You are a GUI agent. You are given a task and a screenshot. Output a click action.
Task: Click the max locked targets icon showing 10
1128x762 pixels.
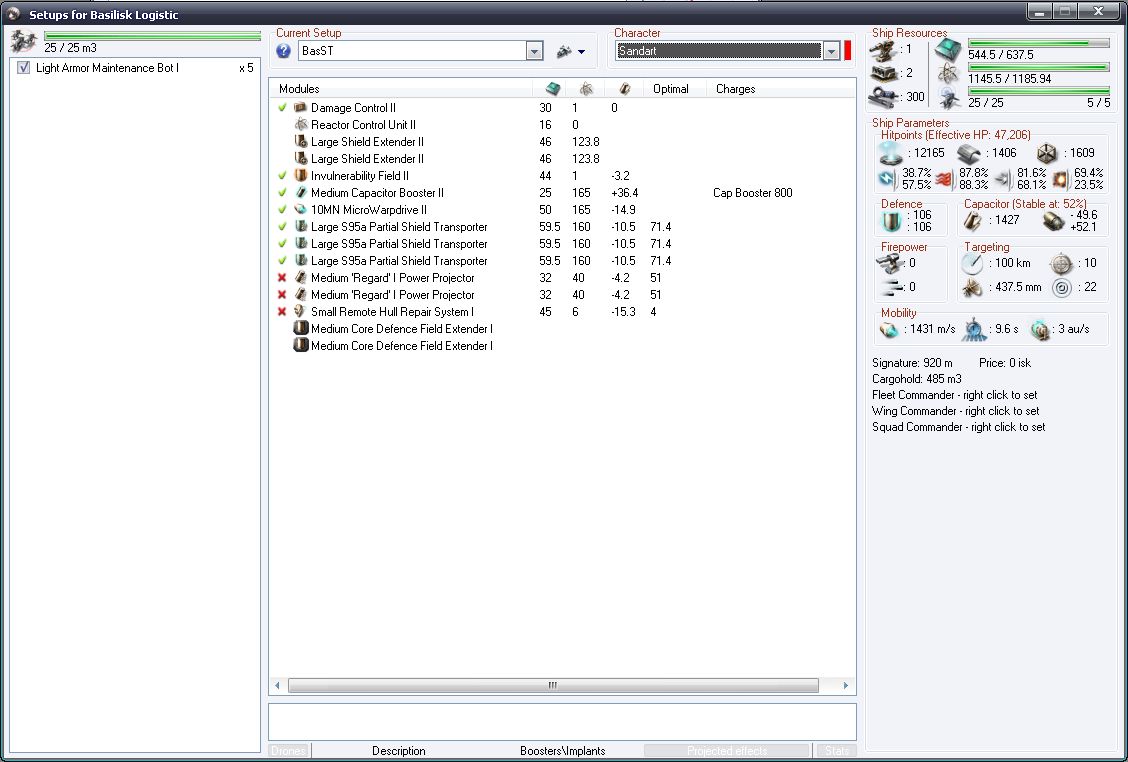1061,263
